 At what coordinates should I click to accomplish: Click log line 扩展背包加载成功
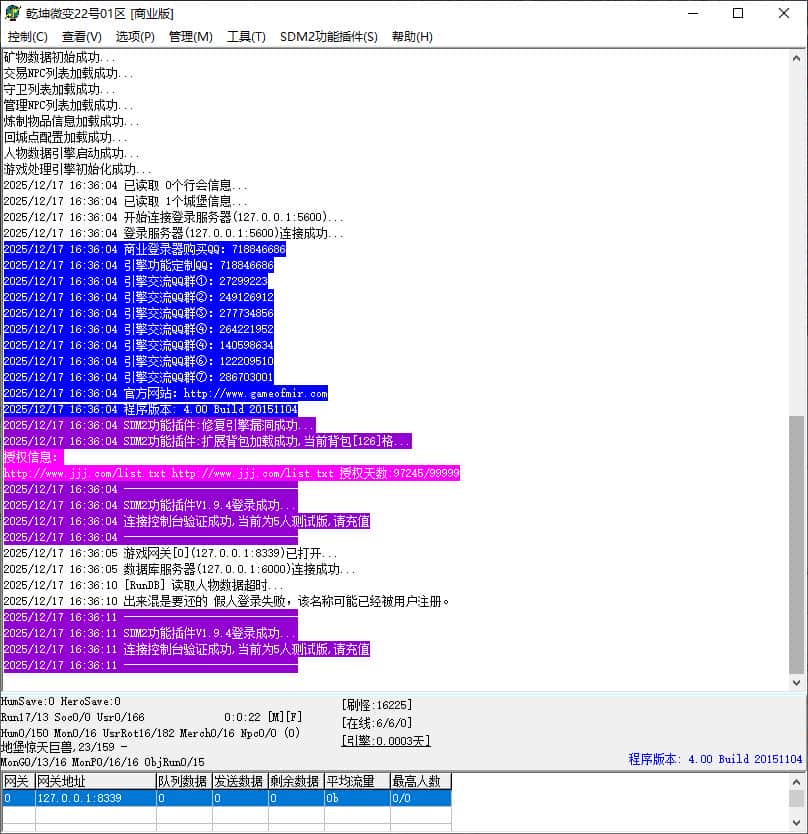(x=207, y=441)
